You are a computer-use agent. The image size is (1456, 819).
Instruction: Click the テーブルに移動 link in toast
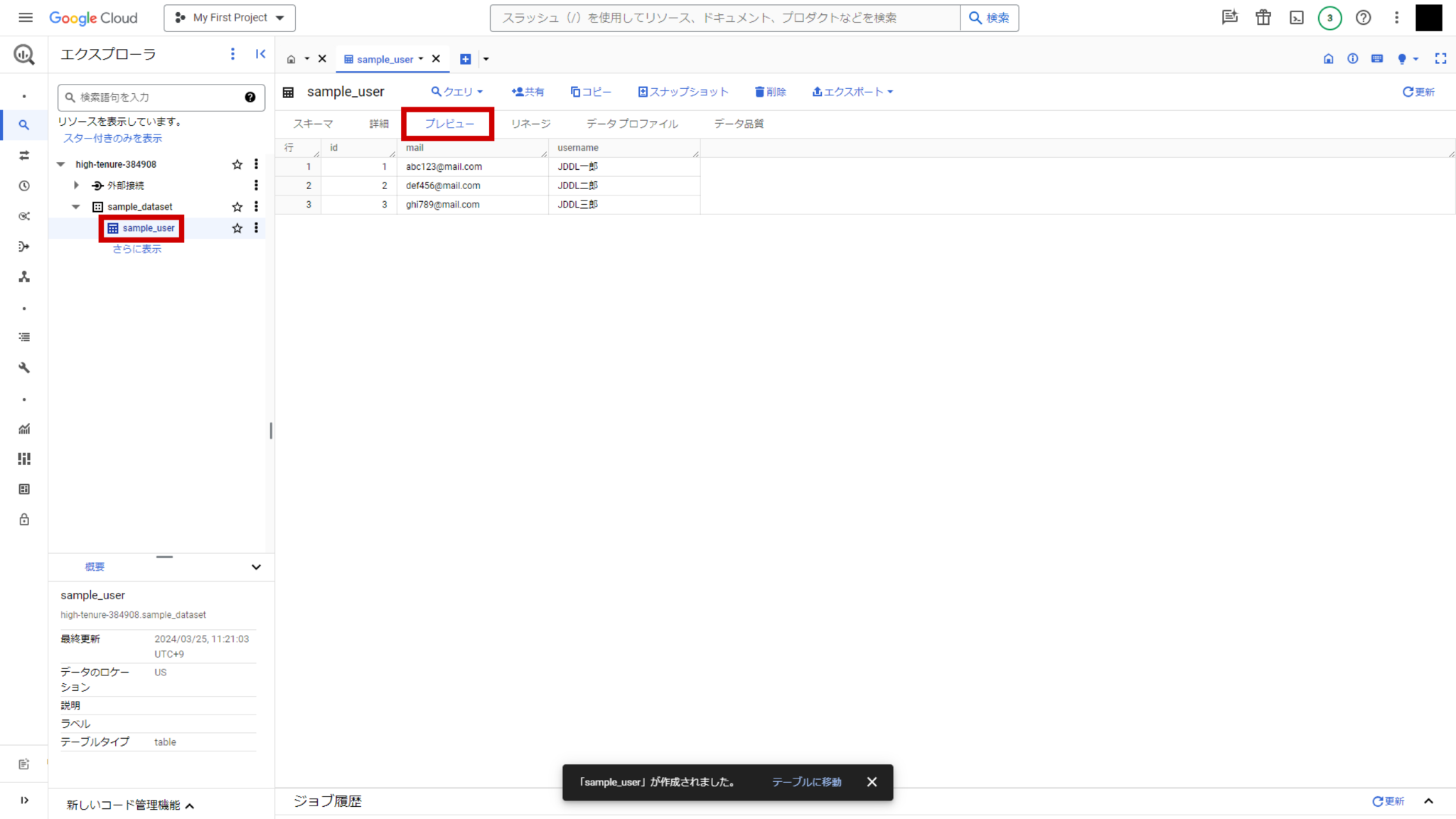click(806, 782)
